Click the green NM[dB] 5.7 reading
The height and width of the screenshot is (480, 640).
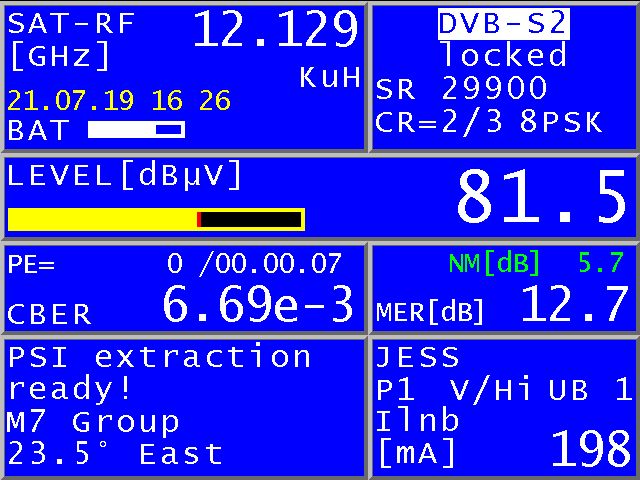click(536, 263)
